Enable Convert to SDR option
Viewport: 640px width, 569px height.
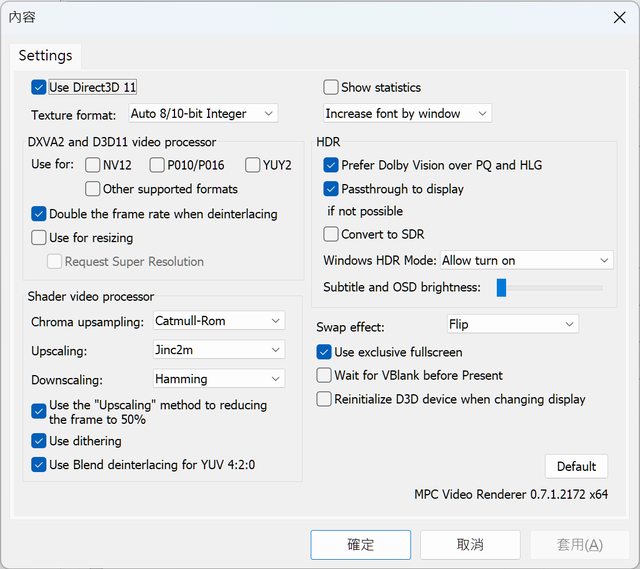pos(331,235)
